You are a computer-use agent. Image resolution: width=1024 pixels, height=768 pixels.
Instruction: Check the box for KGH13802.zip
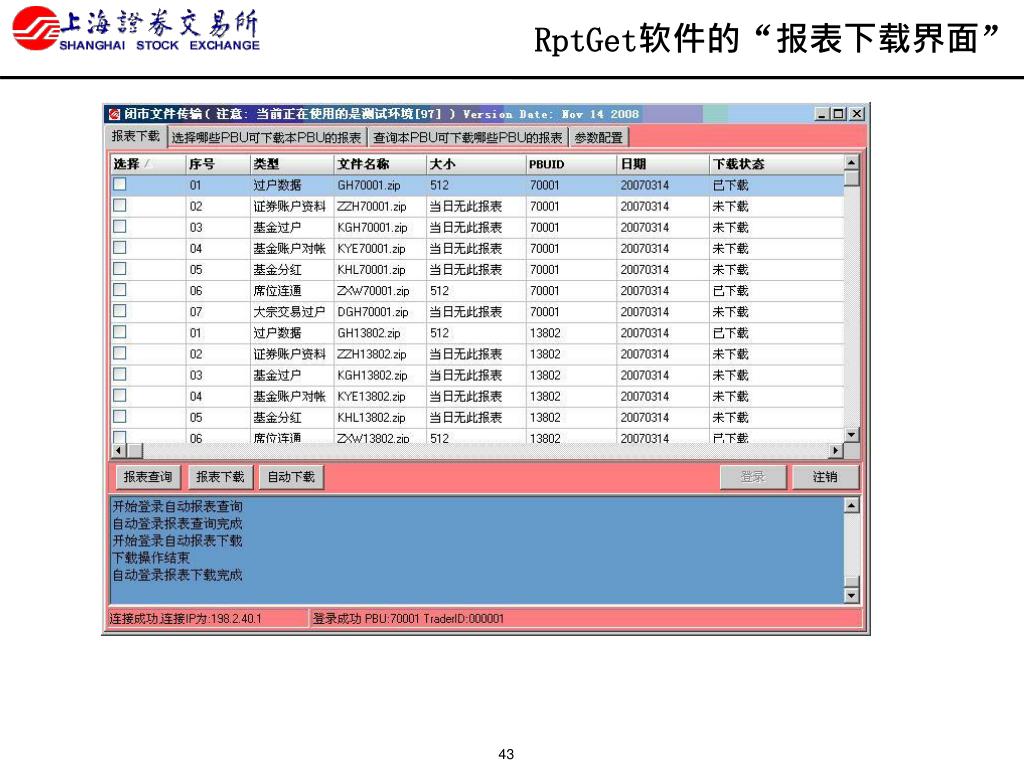120,375
